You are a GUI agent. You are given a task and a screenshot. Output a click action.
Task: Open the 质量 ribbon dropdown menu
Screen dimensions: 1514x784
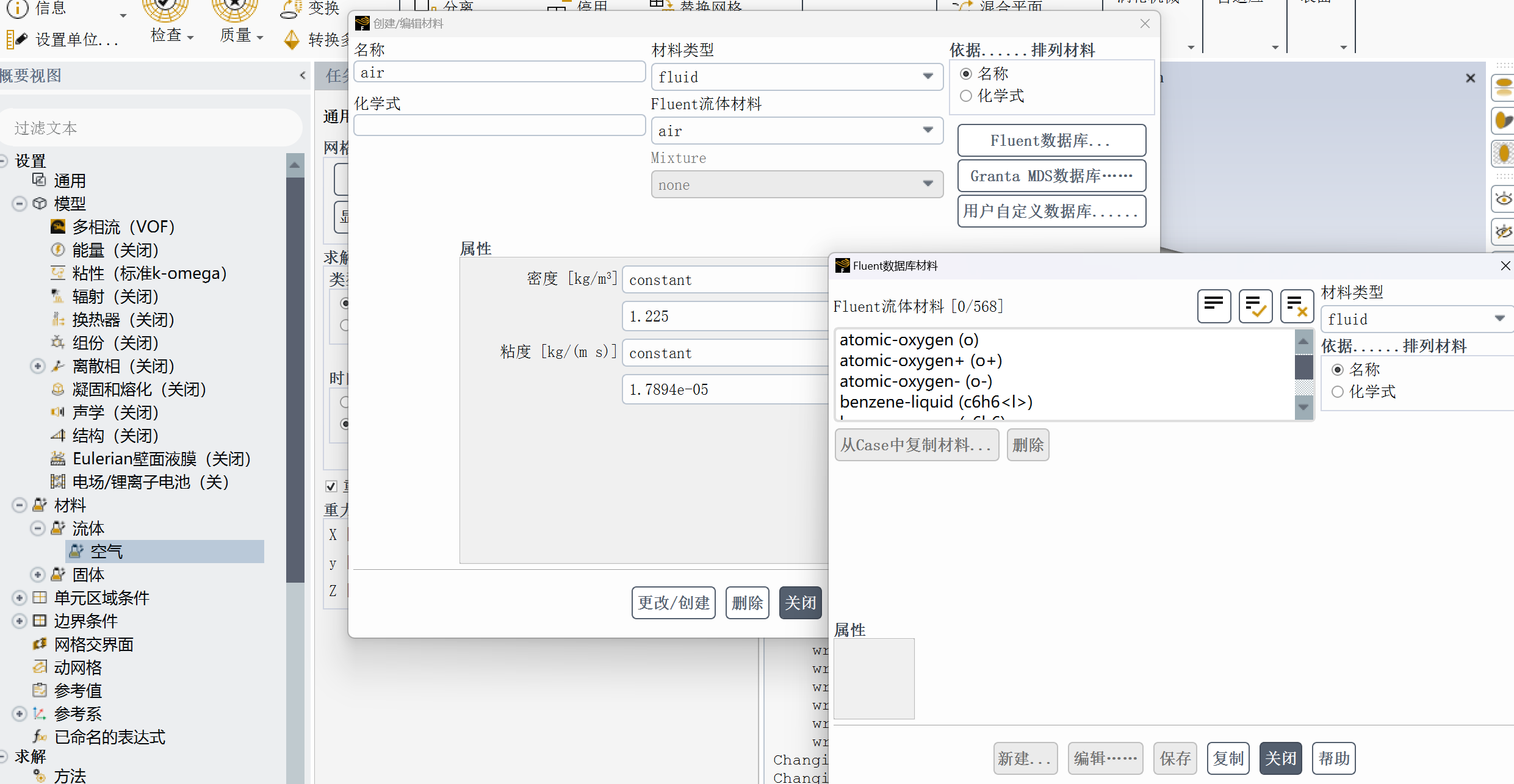260,38
